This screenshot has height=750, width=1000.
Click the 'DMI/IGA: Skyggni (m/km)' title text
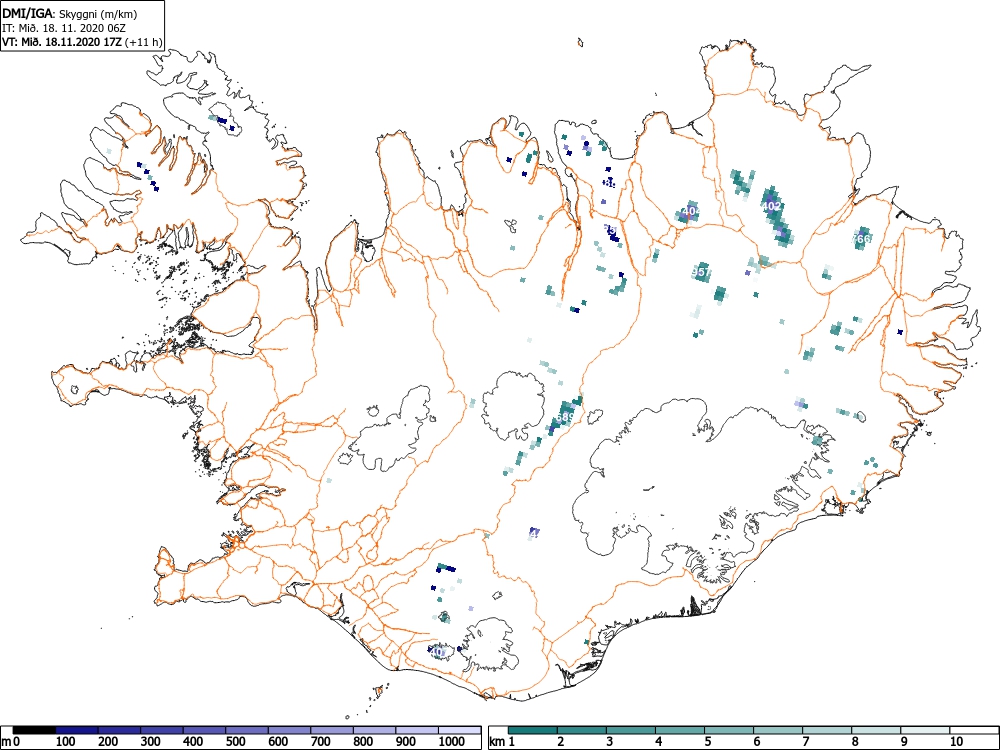(x=70, y=14)
